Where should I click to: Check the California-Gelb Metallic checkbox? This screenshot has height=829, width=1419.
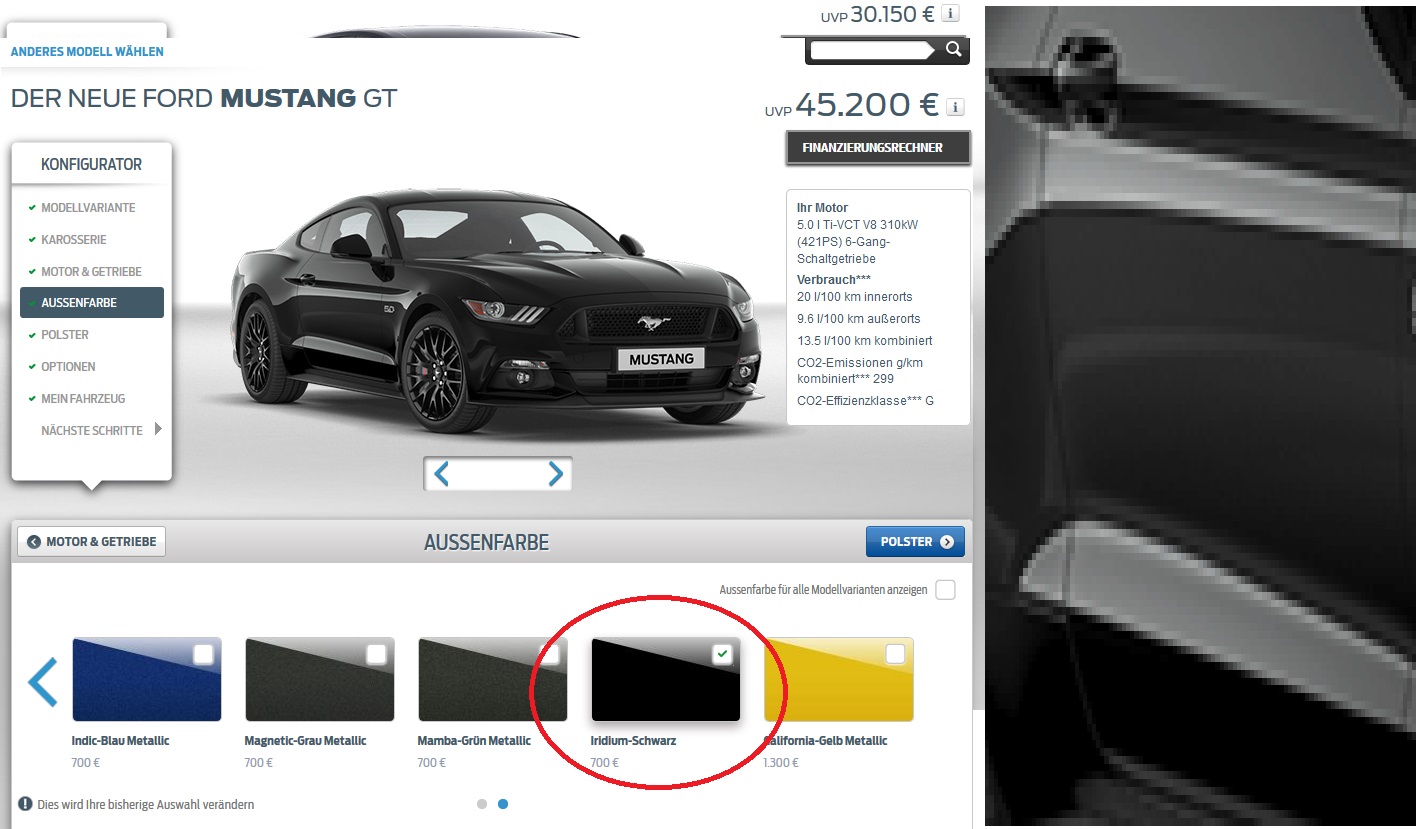[x=895, y=654]
